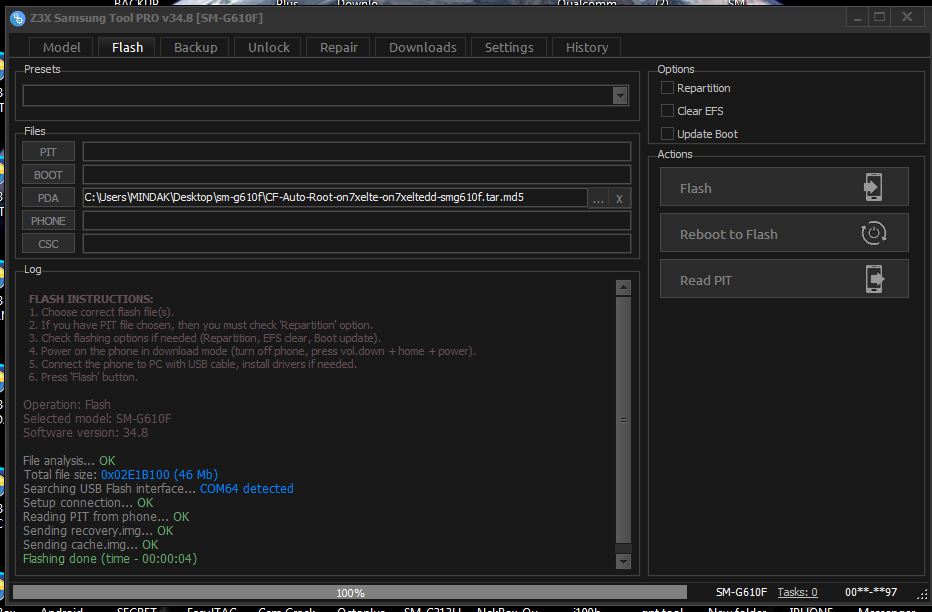
Task: Click 'FLASH INSTRUCTIONS:' heading in log
Action: point(91,299)
